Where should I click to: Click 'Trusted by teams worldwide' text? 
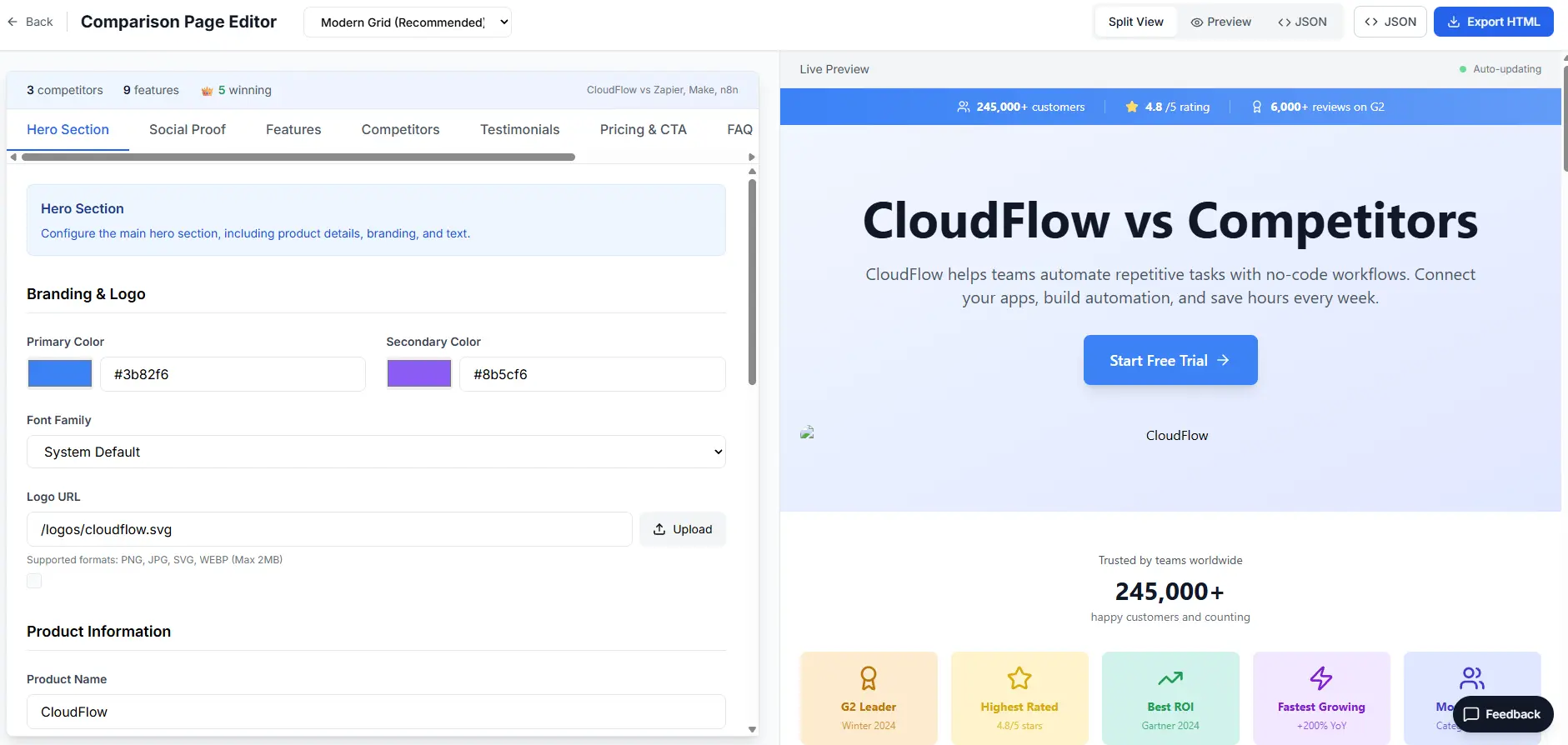(x=1170, y=560)
